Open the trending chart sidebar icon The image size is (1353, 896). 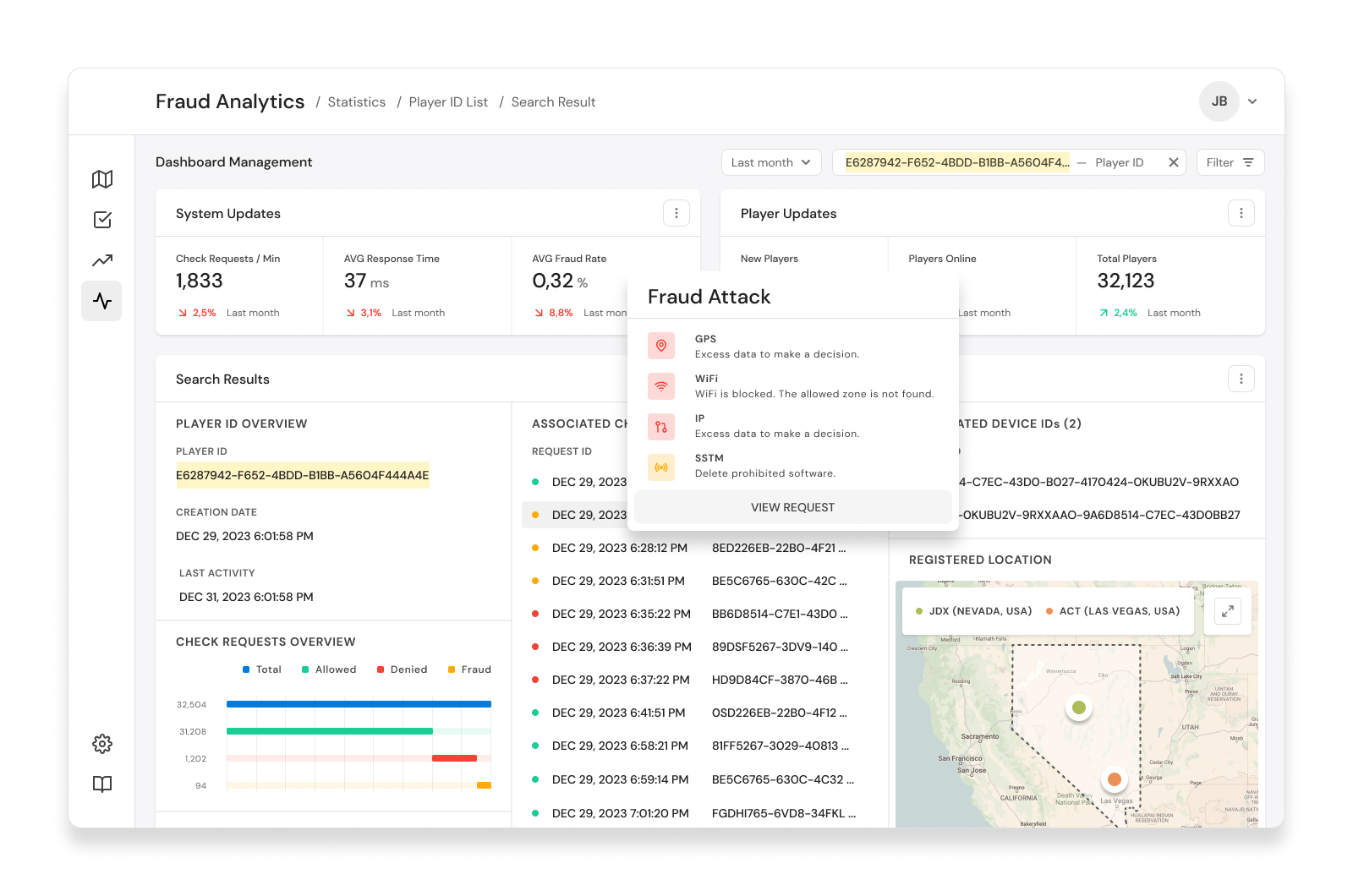(102, 260)
